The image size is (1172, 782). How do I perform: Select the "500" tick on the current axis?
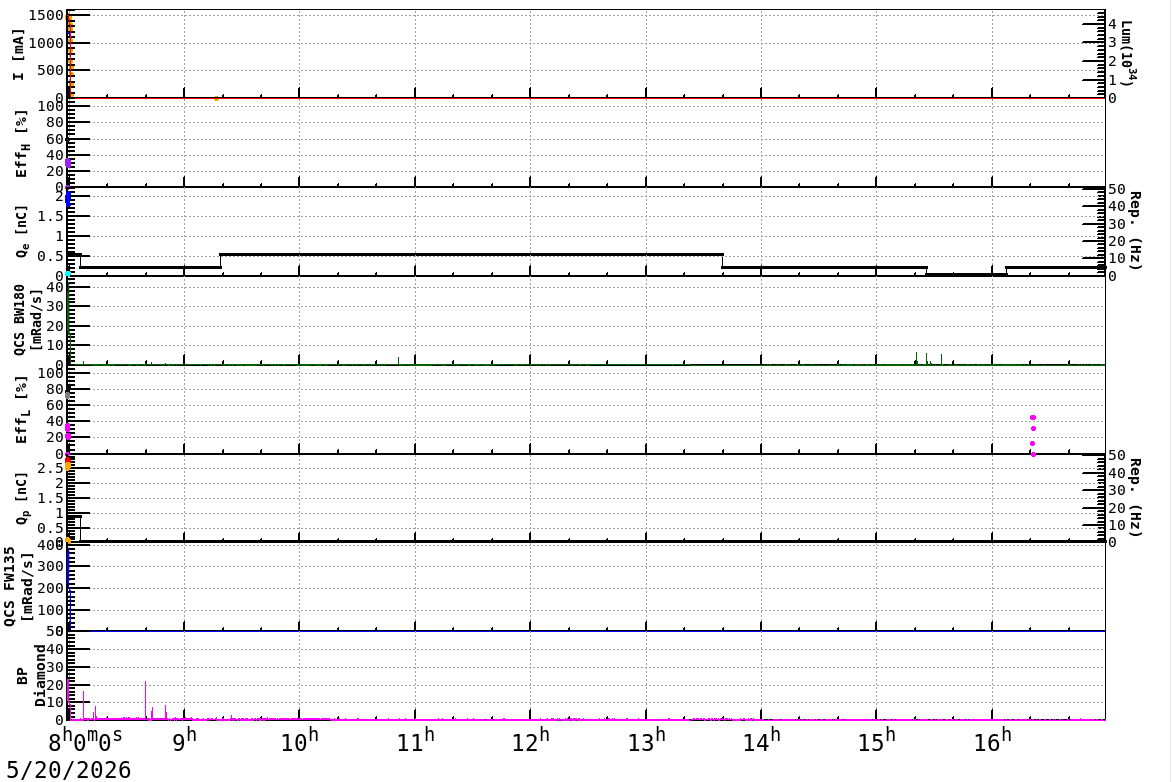tap(51, 70)
